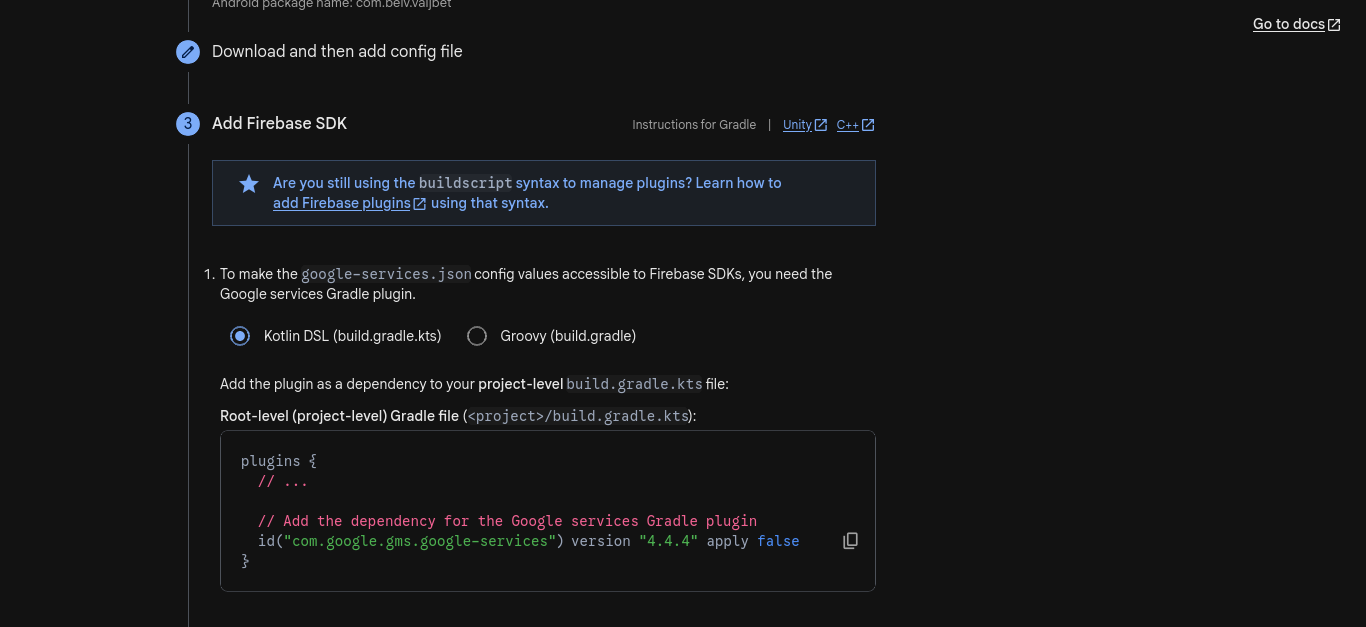Image resolution: width=1366 pixels, height=627 pixels.
Task: Select the Groovy radio button
Action: [477, 336]
